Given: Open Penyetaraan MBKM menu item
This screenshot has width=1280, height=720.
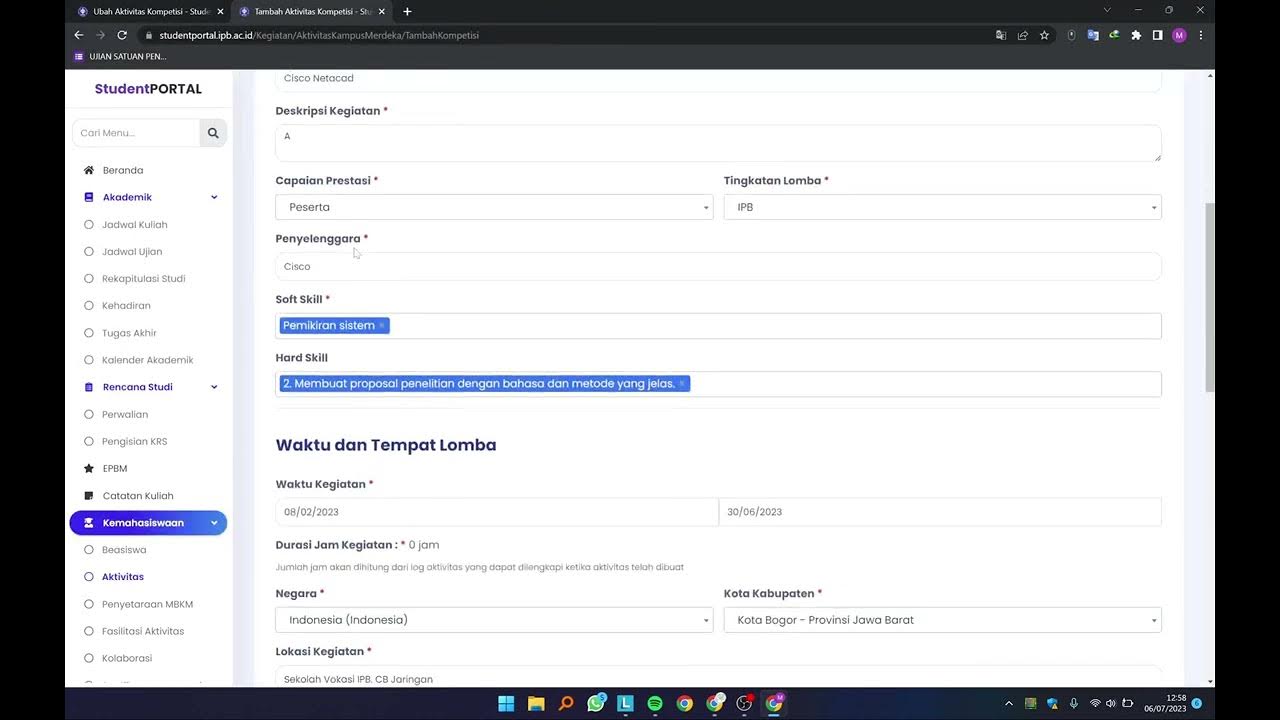Looking at the screenshot, I should point(147,604).
